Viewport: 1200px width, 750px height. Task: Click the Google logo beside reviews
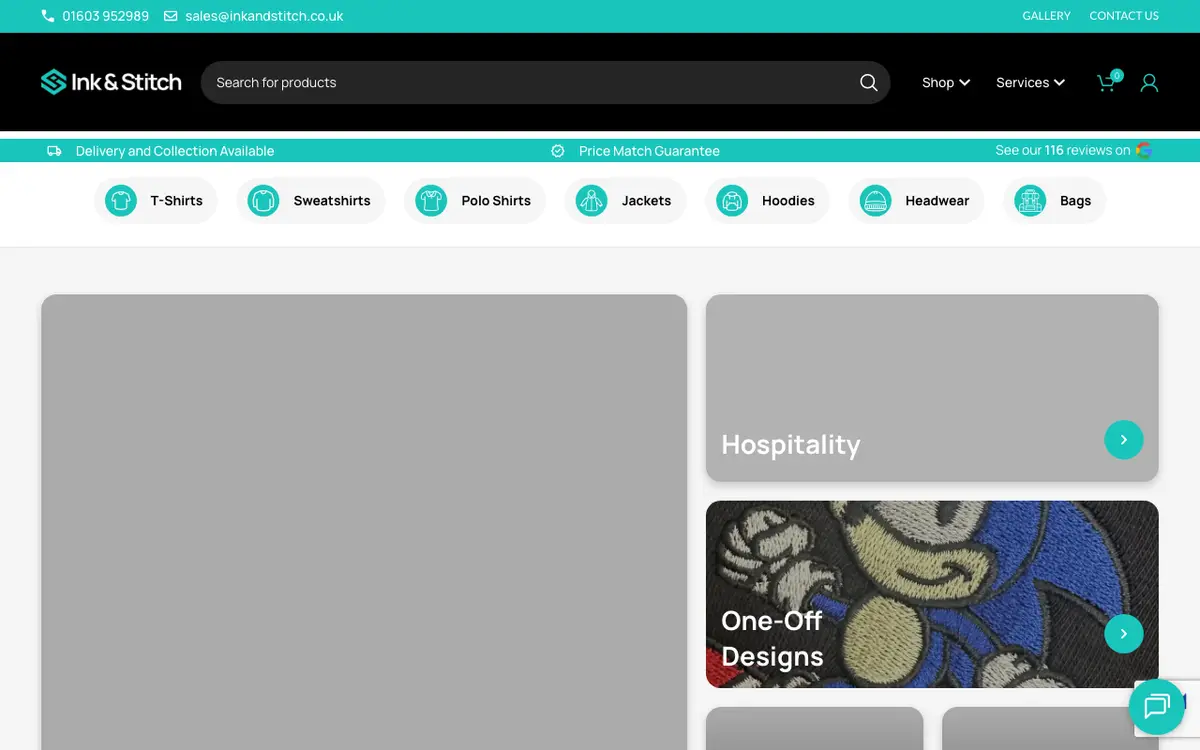coord(1144,150)
